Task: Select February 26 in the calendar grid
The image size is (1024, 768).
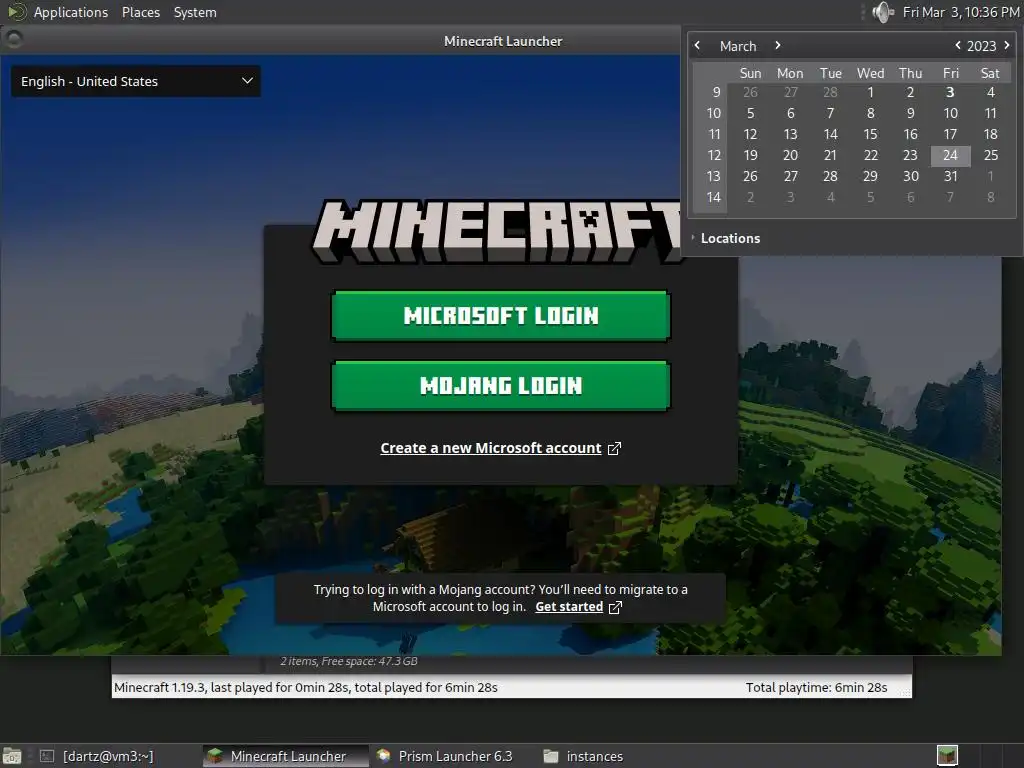Action: point(750,93)
